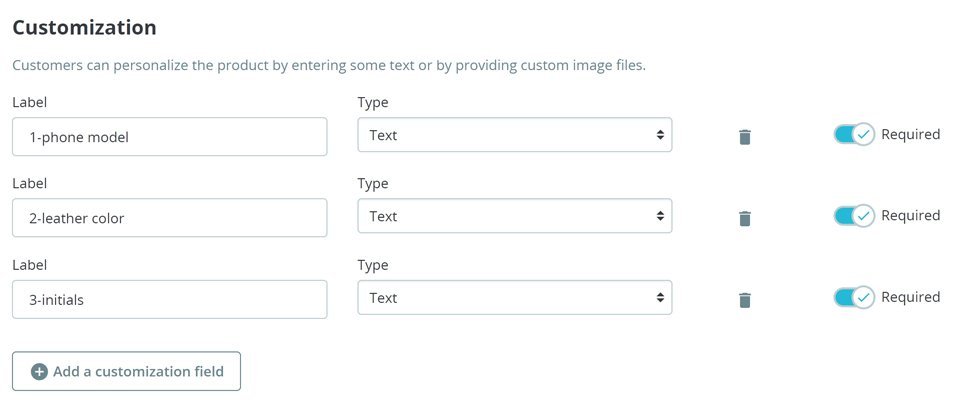This screenshot has width=975, height=407.
Task: Remove the 3-initials field with trash icon
Action: pos(744,299)
